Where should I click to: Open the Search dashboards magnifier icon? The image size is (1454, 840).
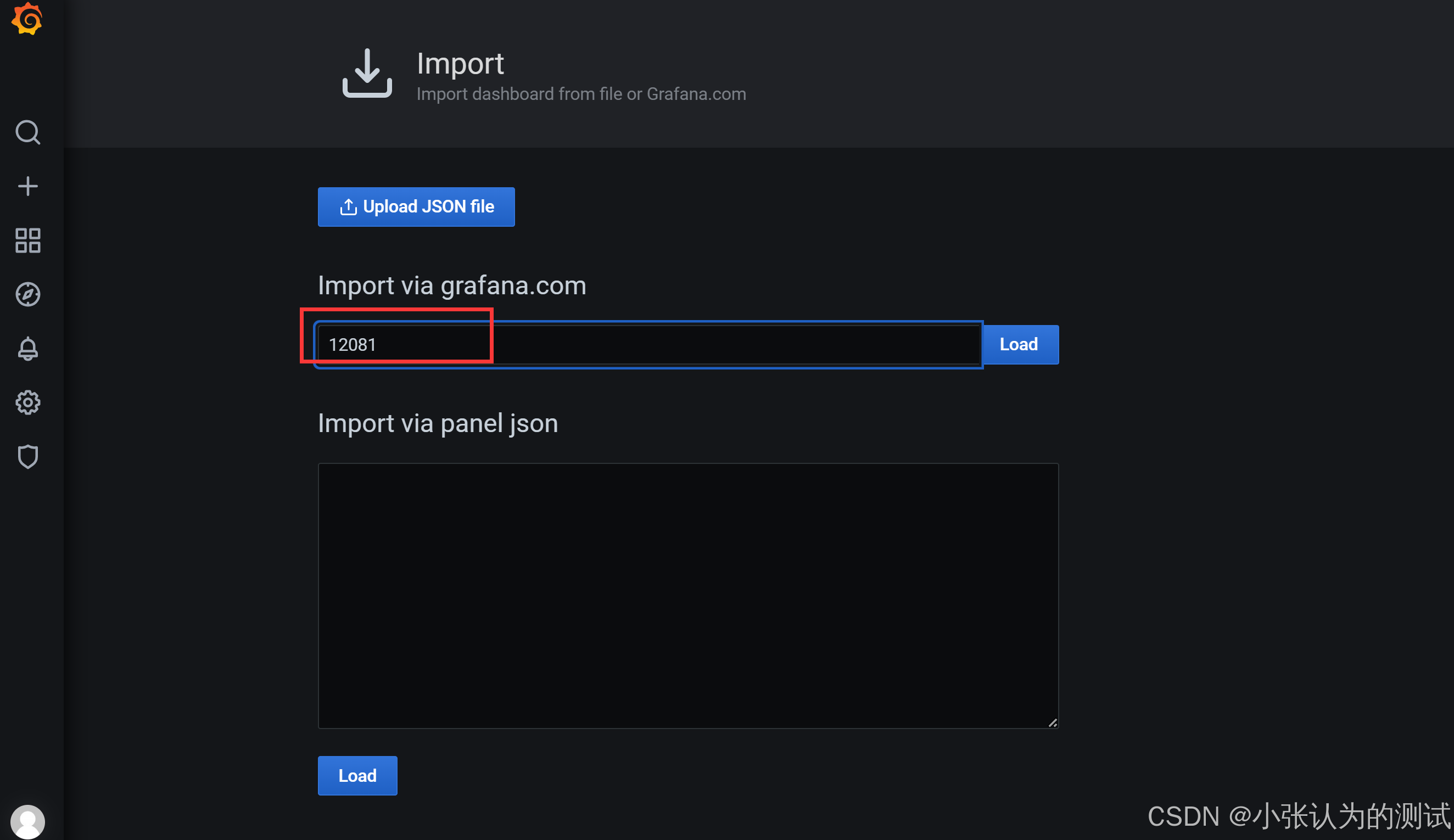[x=27, y=132]
